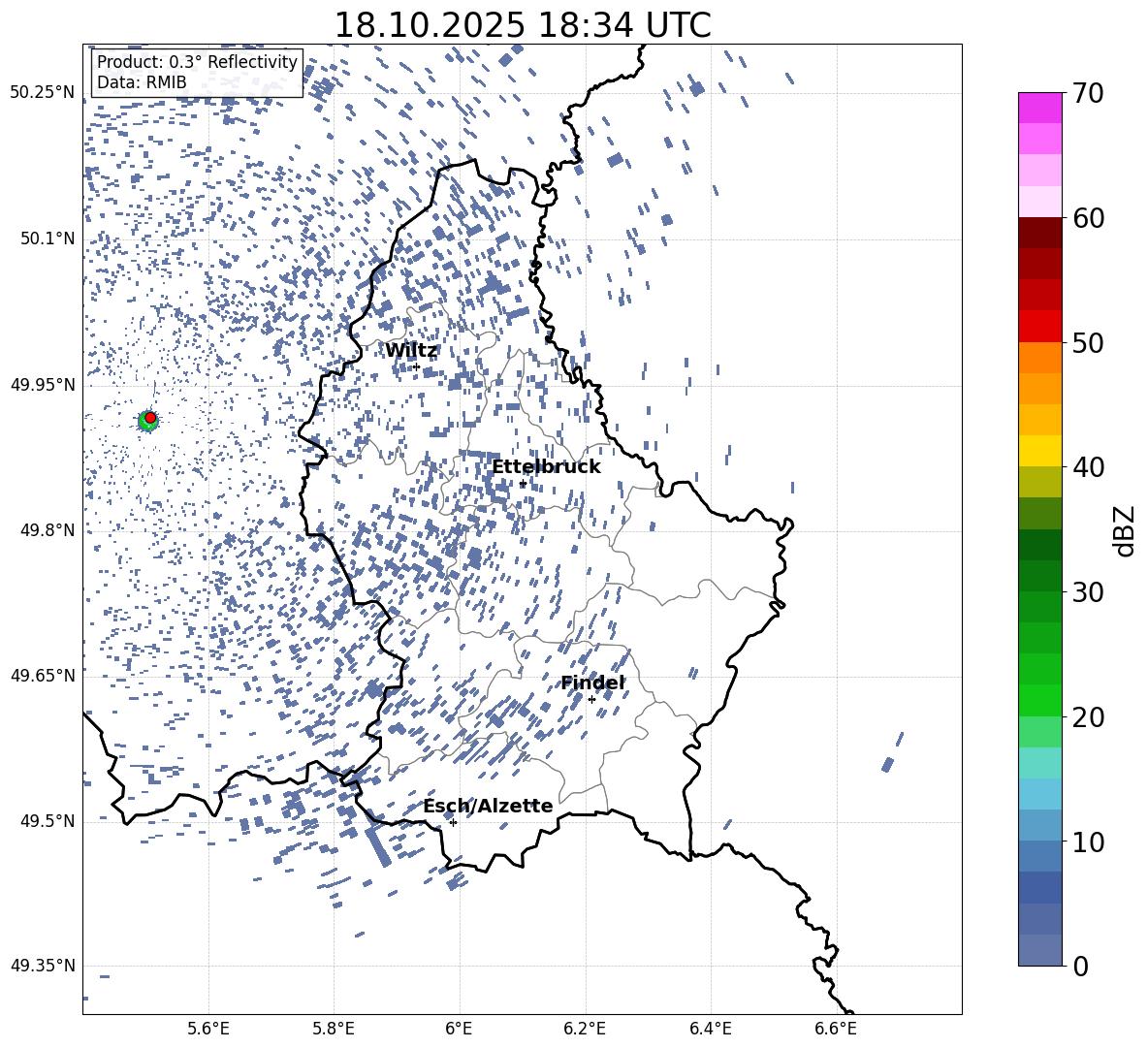Click the 50.25°N latitude label
Image resolution: width=1148 pixels, height=1048 pixels.
43,93
